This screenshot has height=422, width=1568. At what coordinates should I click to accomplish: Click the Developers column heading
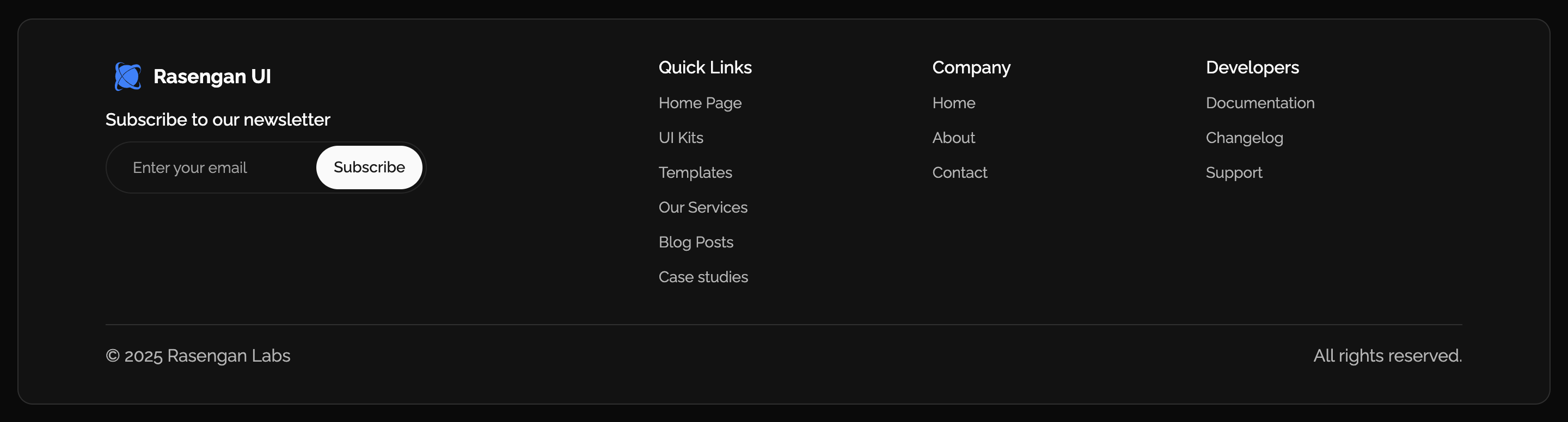coord(1252,67)
